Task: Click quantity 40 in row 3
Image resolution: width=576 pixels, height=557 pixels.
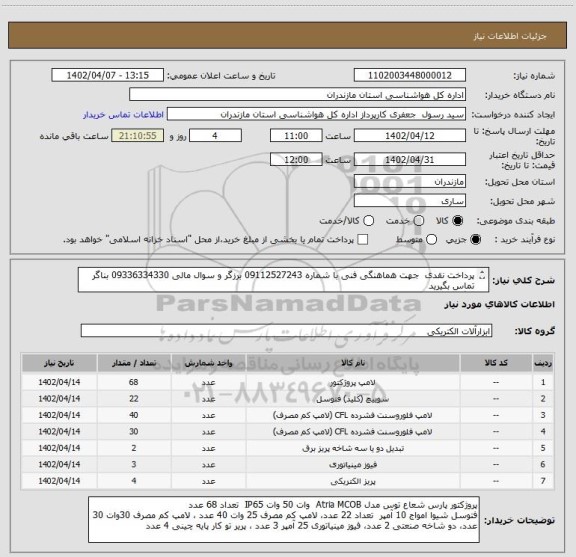Action: [134, 415]
